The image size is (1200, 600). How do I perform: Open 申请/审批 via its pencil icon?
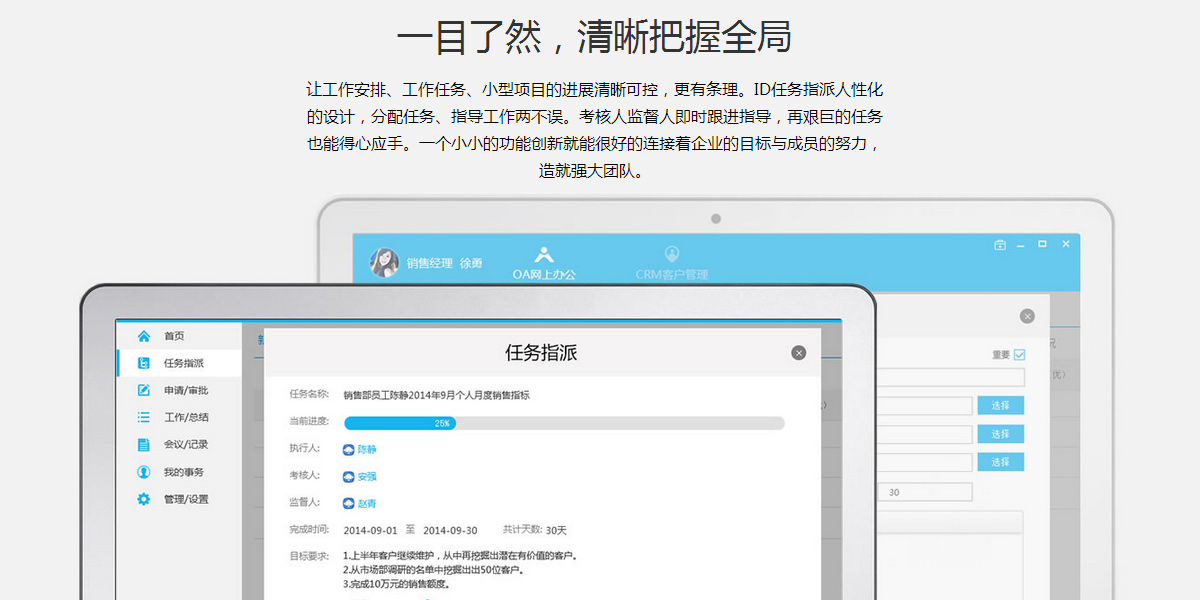tap(144, 390)
